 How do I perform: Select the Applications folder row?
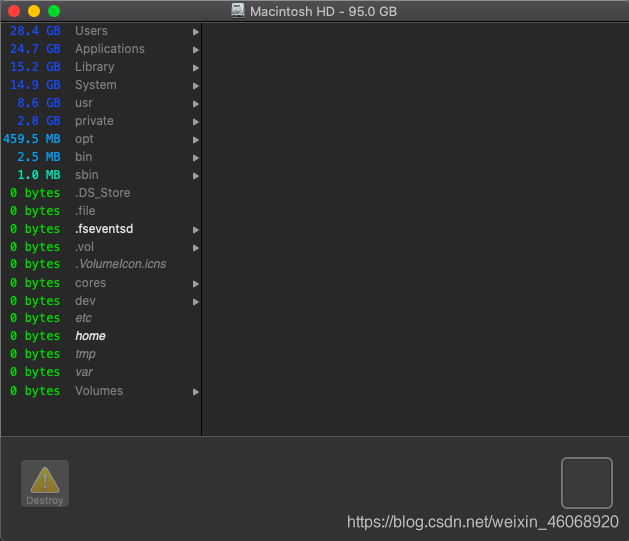pos(101,49)
